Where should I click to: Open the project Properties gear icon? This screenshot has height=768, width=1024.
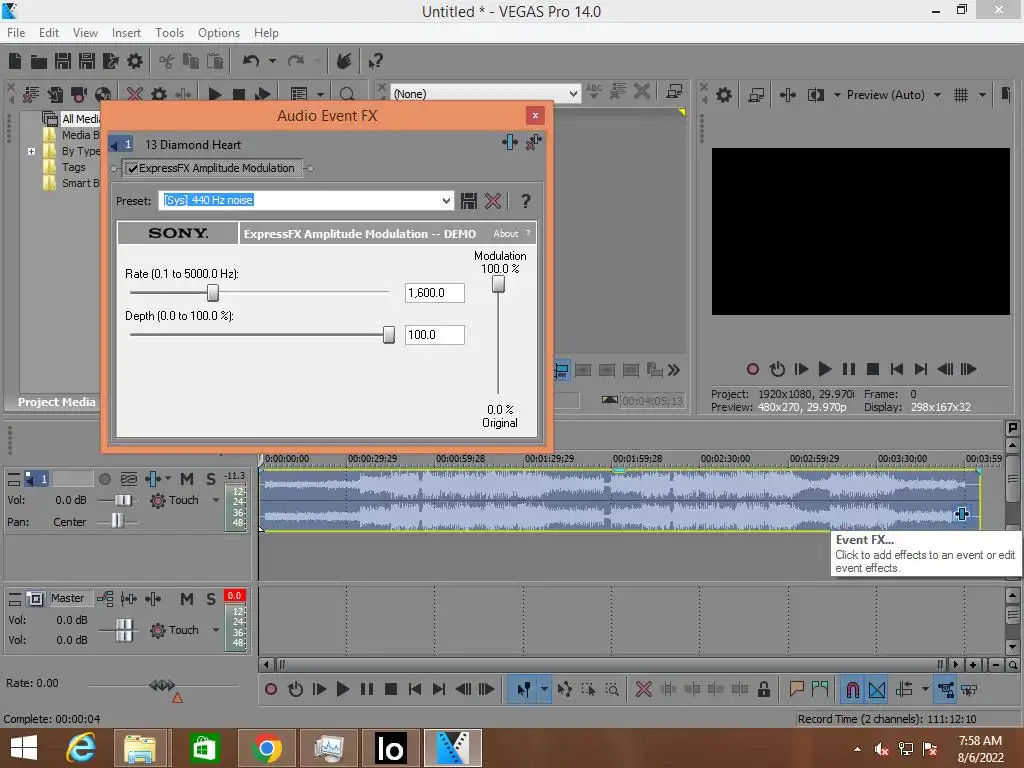pos(135,61)
